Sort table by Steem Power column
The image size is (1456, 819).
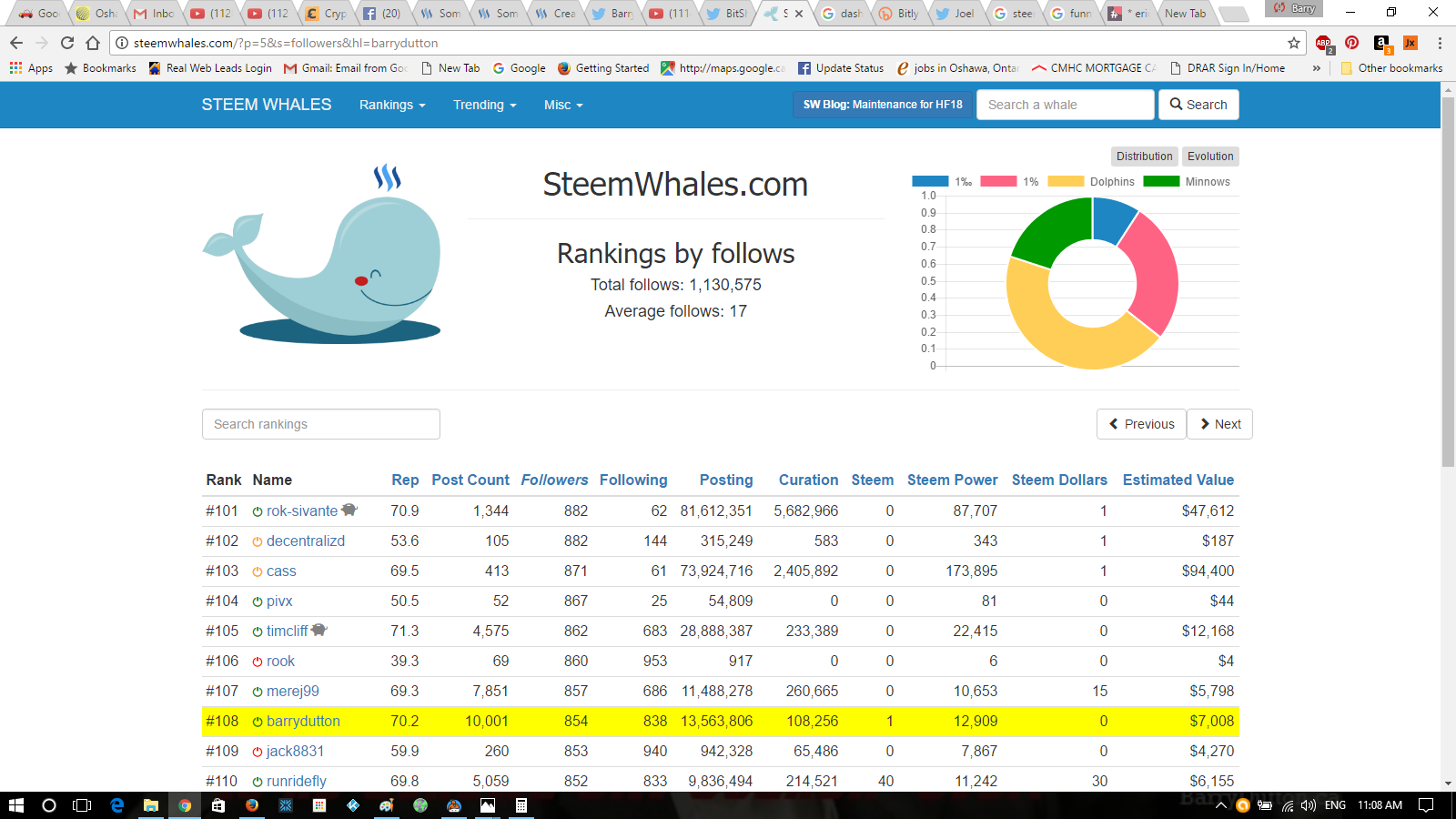[x=952, y=480]
